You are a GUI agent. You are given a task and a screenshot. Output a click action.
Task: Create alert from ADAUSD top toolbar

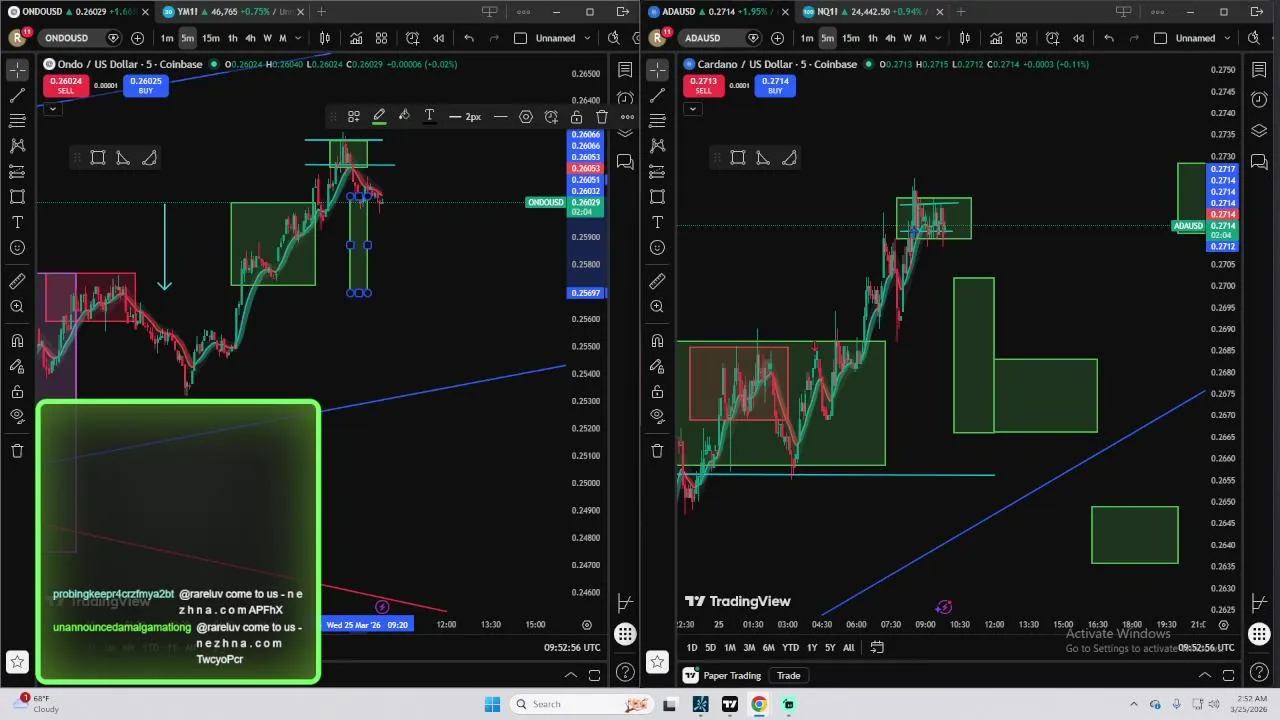click(x=1052, y=38)
